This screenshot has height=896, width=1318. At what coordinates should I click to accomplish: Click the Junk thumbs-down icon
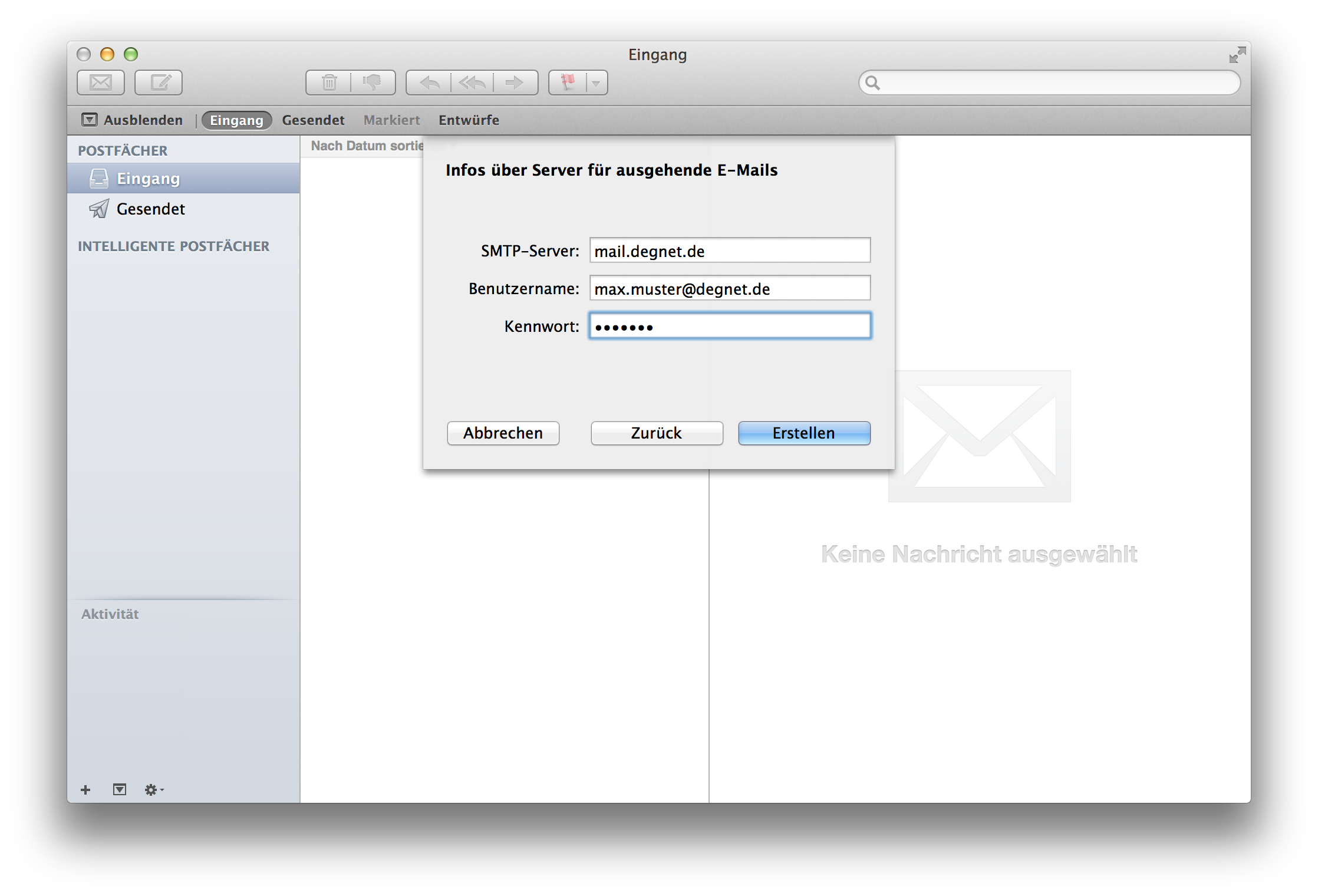point(373,83)
